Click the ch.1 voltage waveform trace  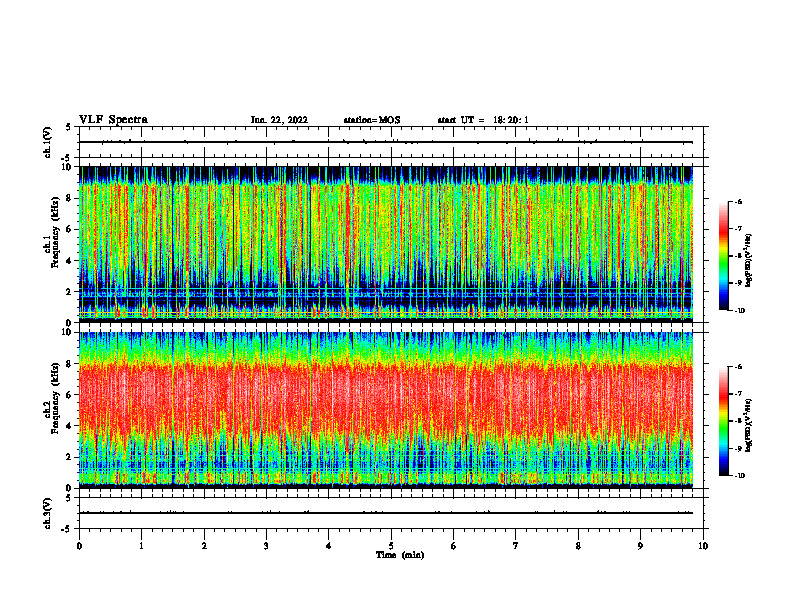coord(386,142)
